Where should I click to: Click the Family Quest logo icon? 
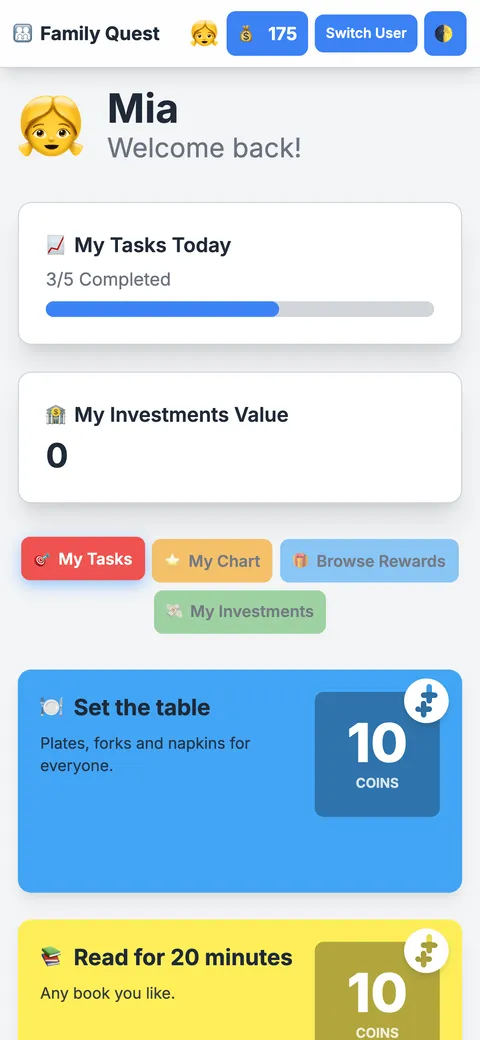click(23, 33)
